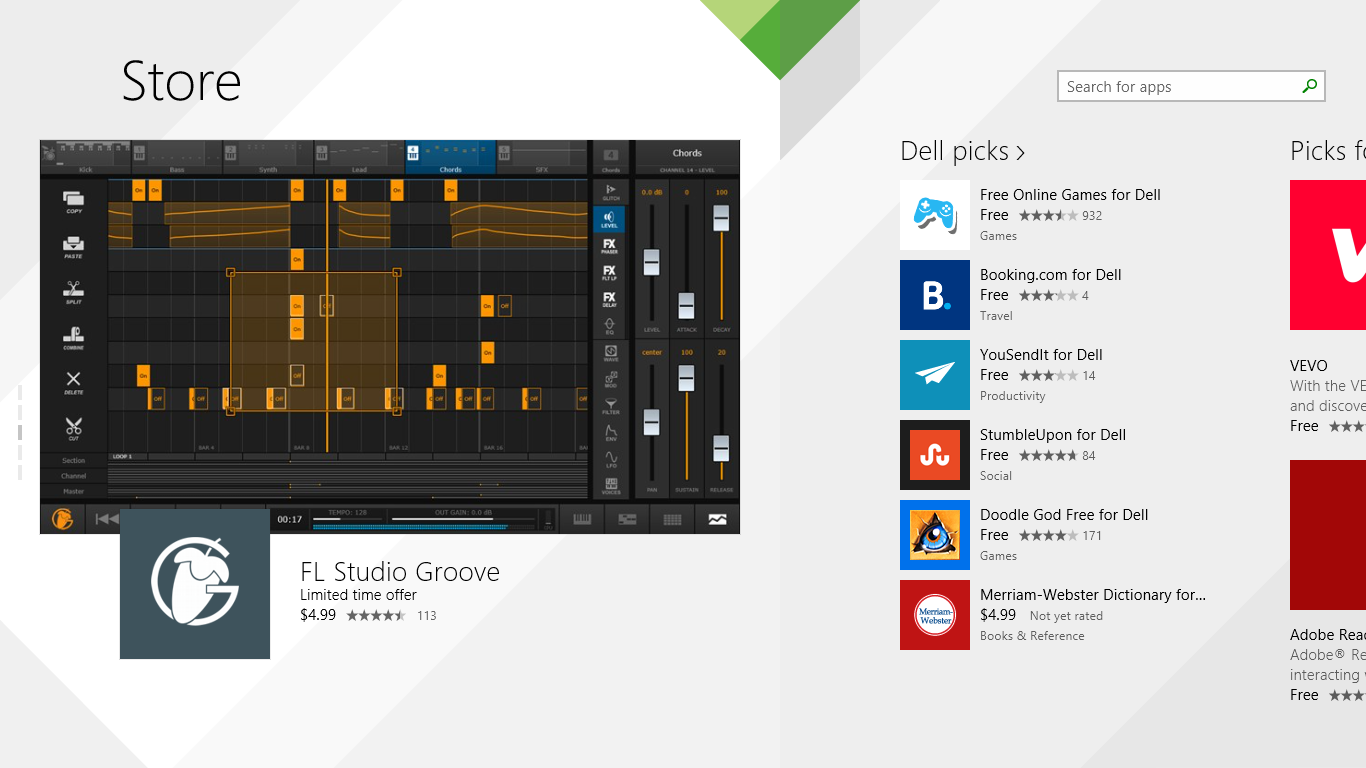1366x768 pixels.
Task: Select 'Merriam-Webster Dictionary for...' title
Action: [1093, 595]
